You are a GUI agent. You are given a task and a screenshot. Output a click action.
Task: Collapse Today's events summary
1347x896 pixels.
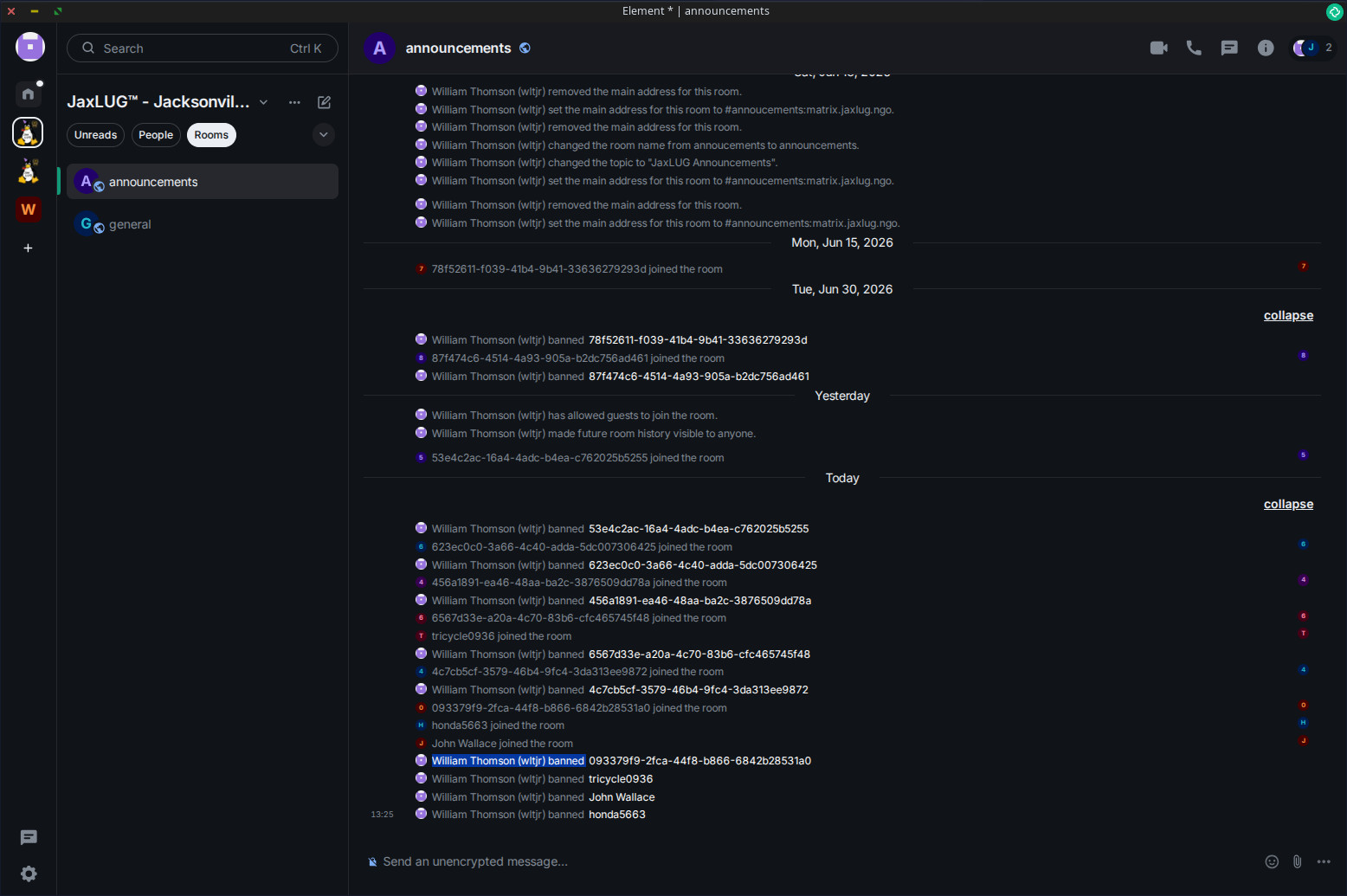[1288, 504]
